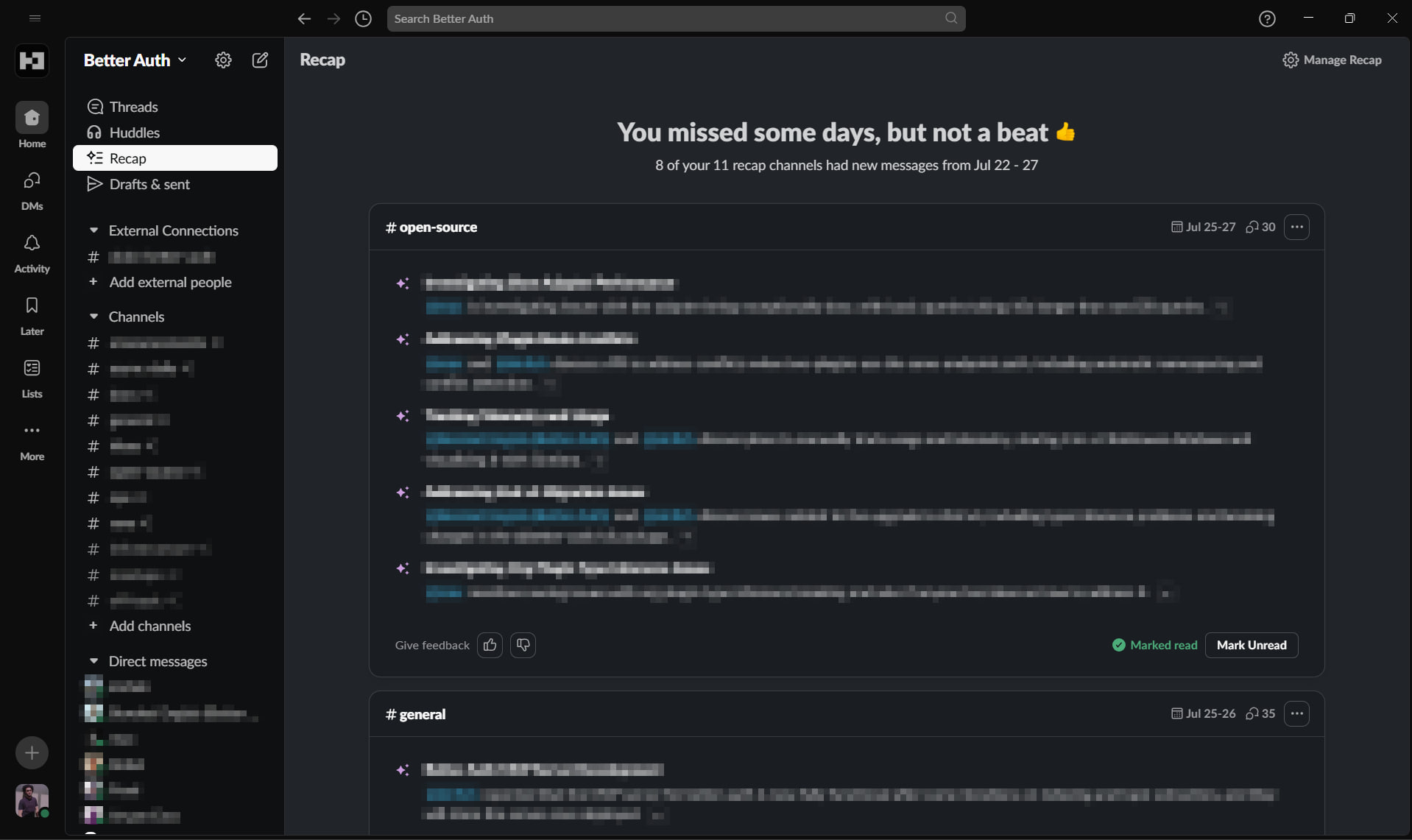The height and width of the screenshot is (840, 1412).
Task: Click the Manage Recap button
Action: tap(1332, 60)
